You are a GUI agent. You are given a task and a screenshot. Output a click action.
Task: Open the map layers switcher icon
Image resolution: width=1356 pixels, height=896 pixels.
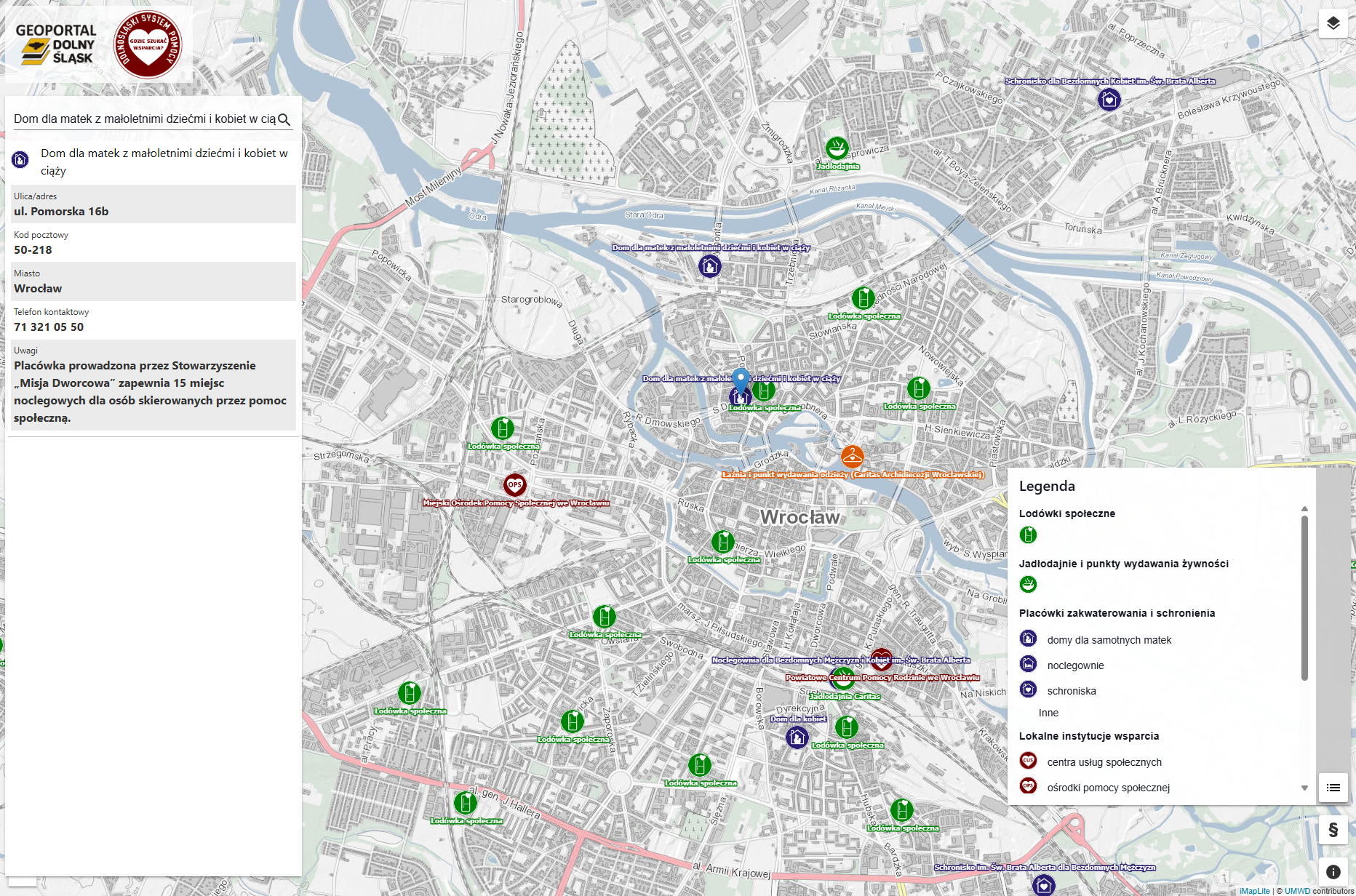click(x=1333, y=23)
